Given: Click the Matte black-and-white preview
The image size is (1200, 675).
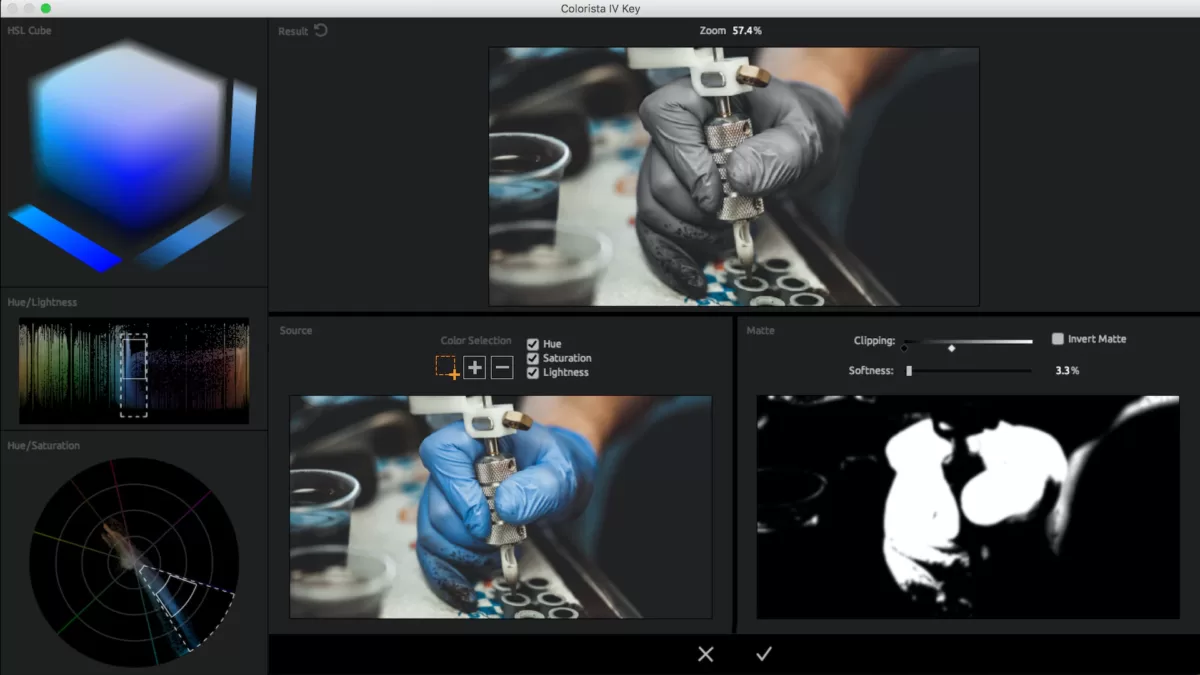Looking at the screenshot, I should click(x=968, y=507).
